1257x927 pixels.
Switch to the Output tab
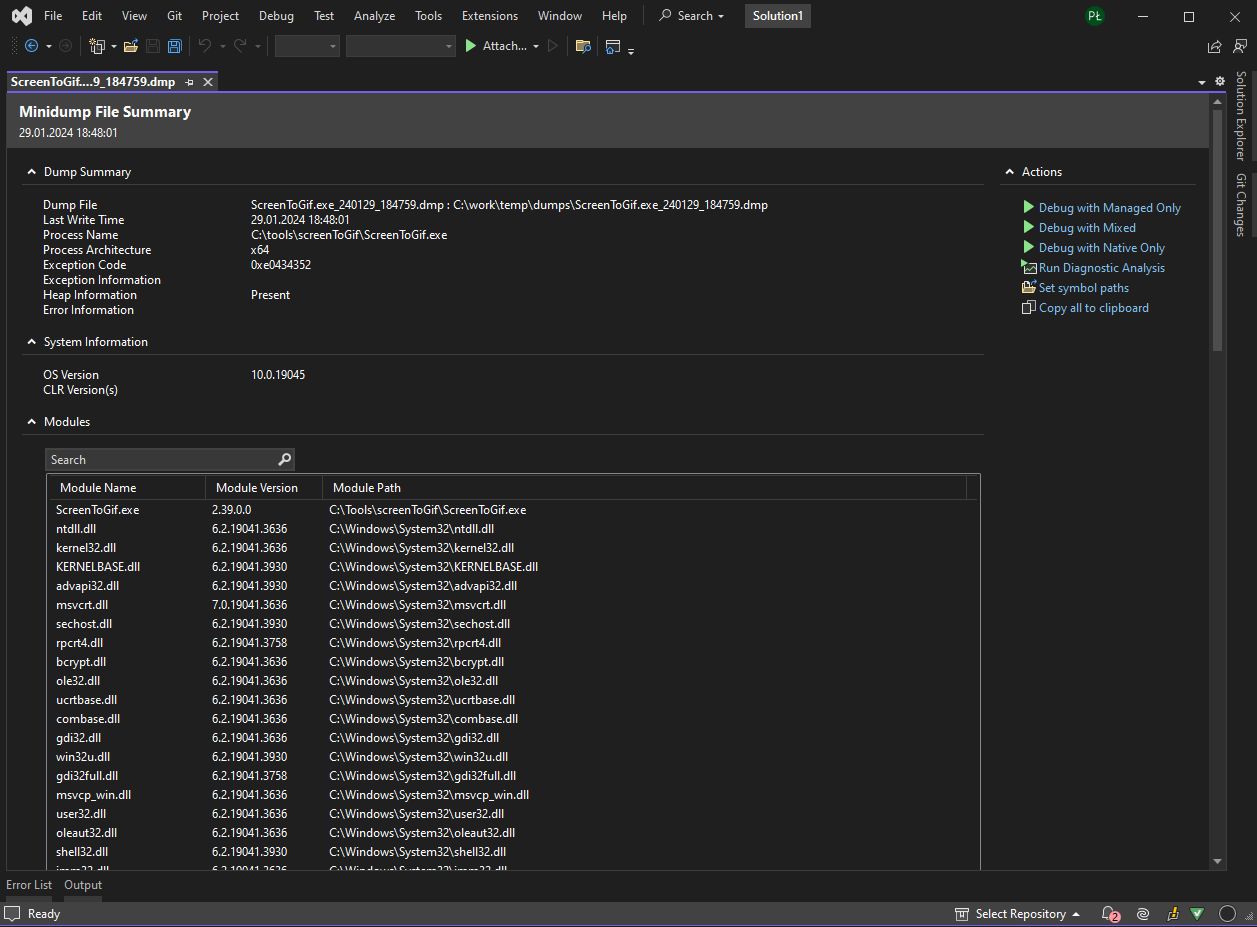pos(83,885)
